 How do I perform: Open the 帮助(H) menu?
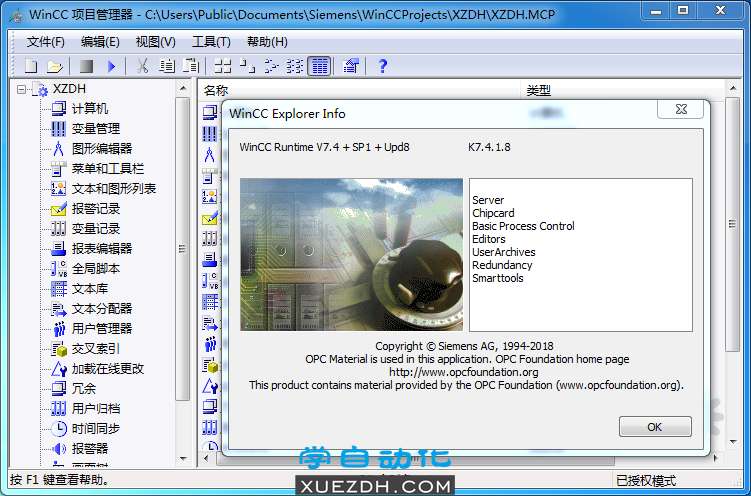coord(267,42)
